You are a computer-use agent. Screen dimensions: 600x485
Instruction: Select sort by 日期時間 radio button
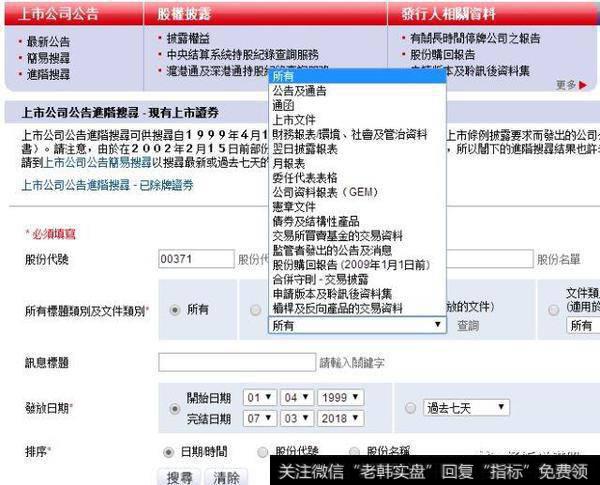tap(168, 452)
